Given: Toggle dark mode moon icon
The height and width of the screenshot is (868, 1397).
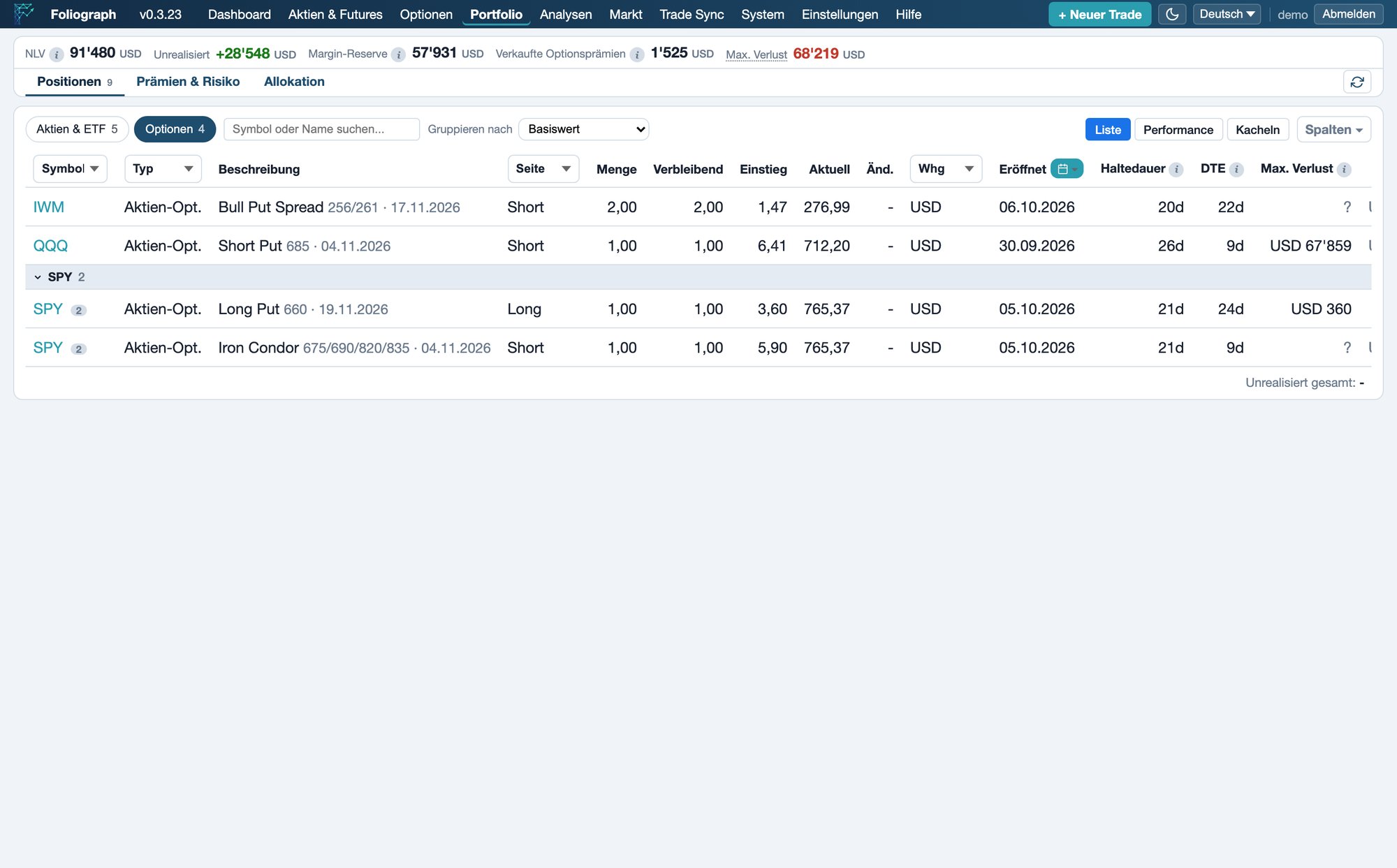Looking at the screenshot, I should [1172, 14].
